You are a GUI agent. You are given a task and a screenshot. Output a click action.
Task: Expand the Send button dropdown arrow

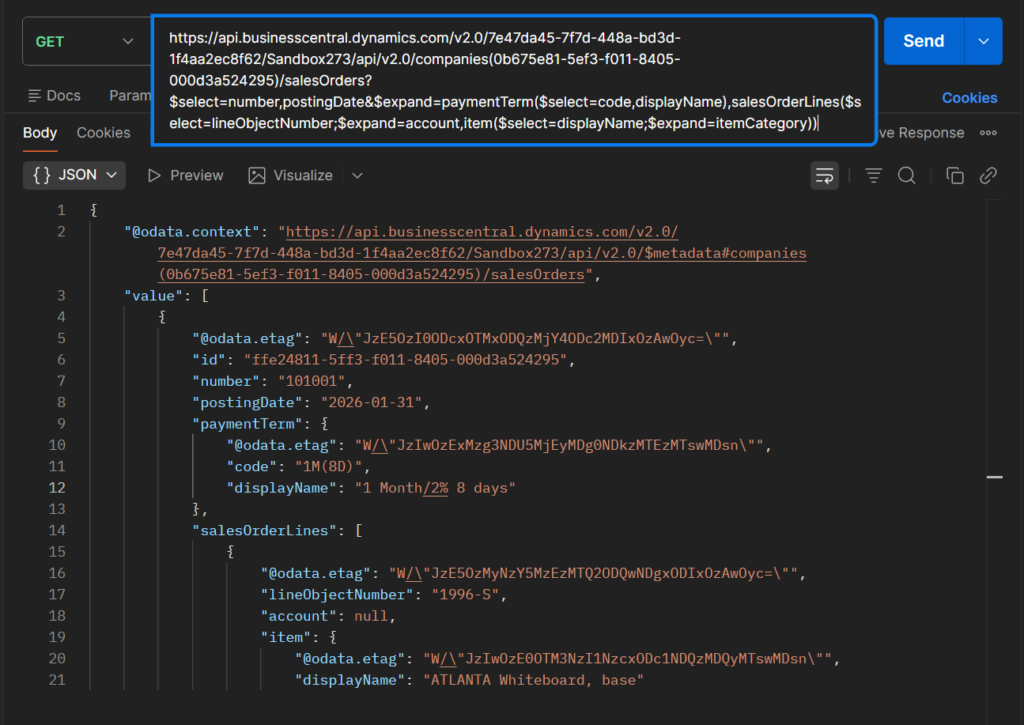click(983, 41)
